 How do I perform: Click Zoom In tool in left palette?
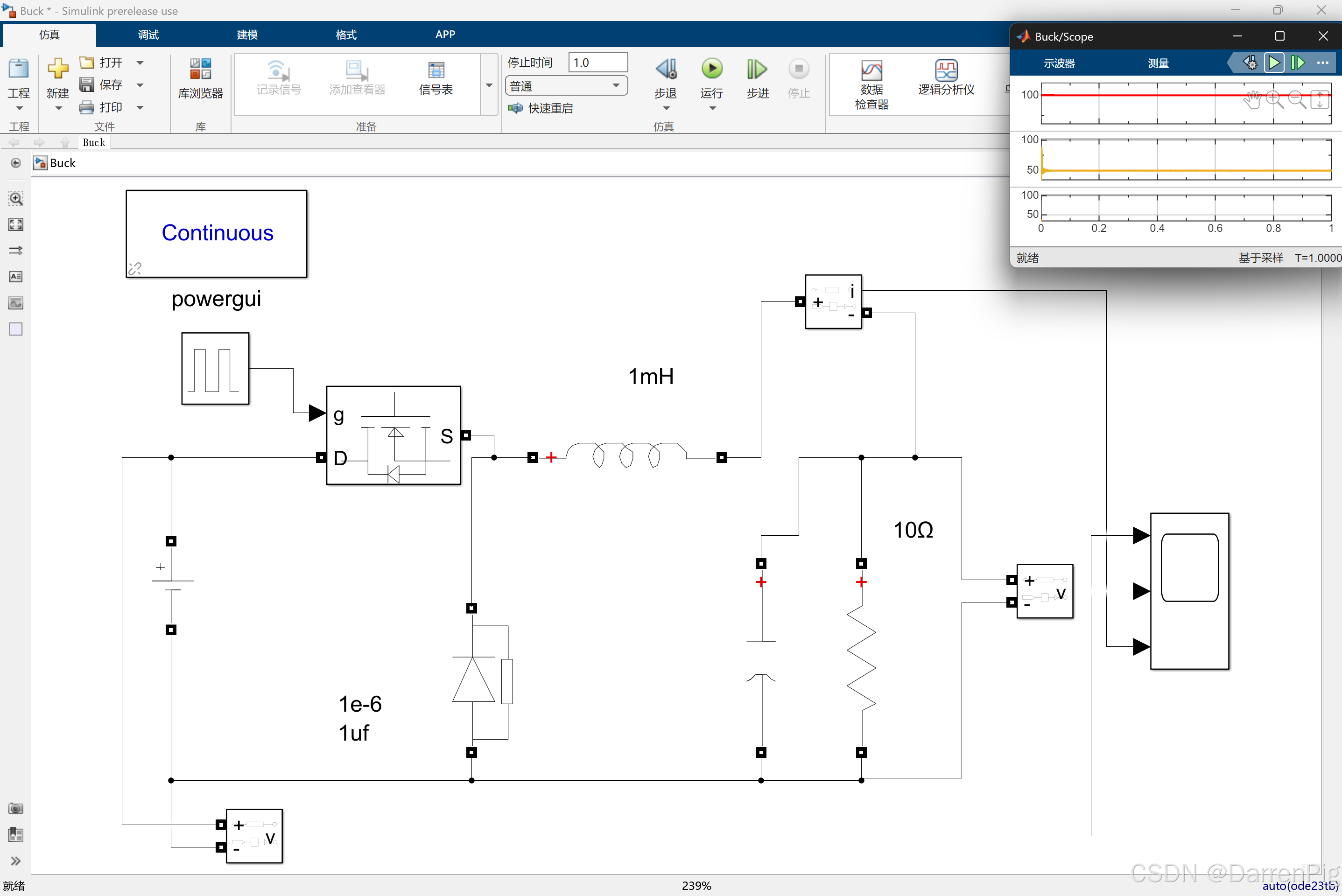(15, 198)
